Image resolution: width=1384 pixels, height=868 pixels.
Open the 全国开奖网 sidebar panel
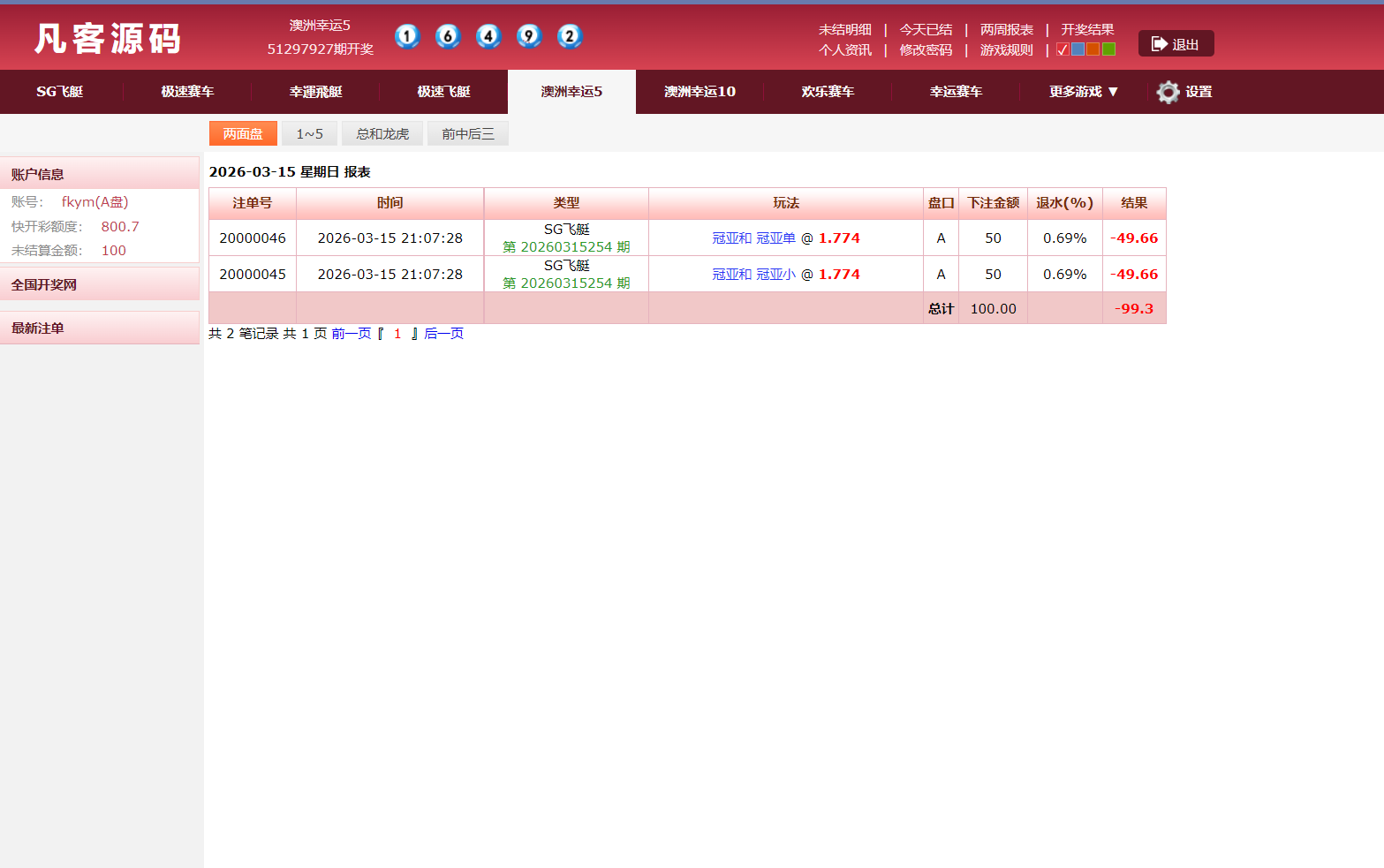point(43,283)
